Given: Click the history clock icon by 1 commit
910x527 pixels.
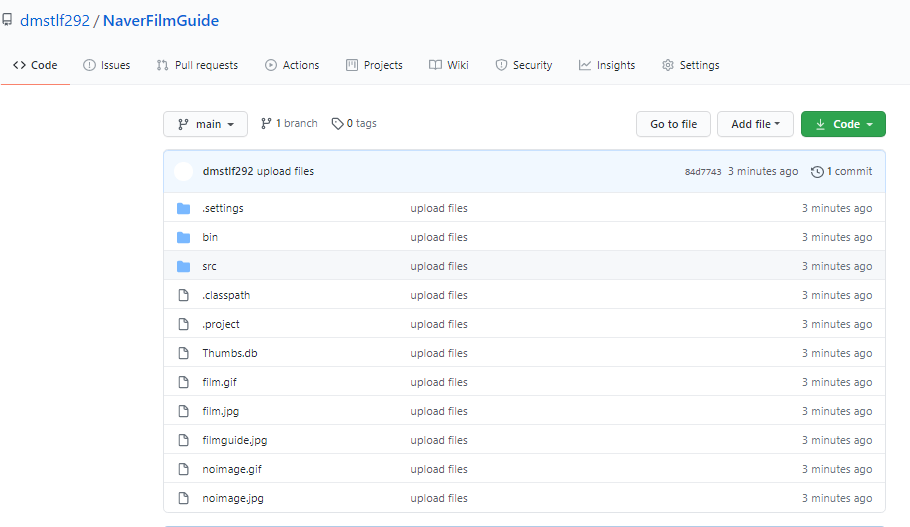Looking at the screenshot, I should click(817, 172).
